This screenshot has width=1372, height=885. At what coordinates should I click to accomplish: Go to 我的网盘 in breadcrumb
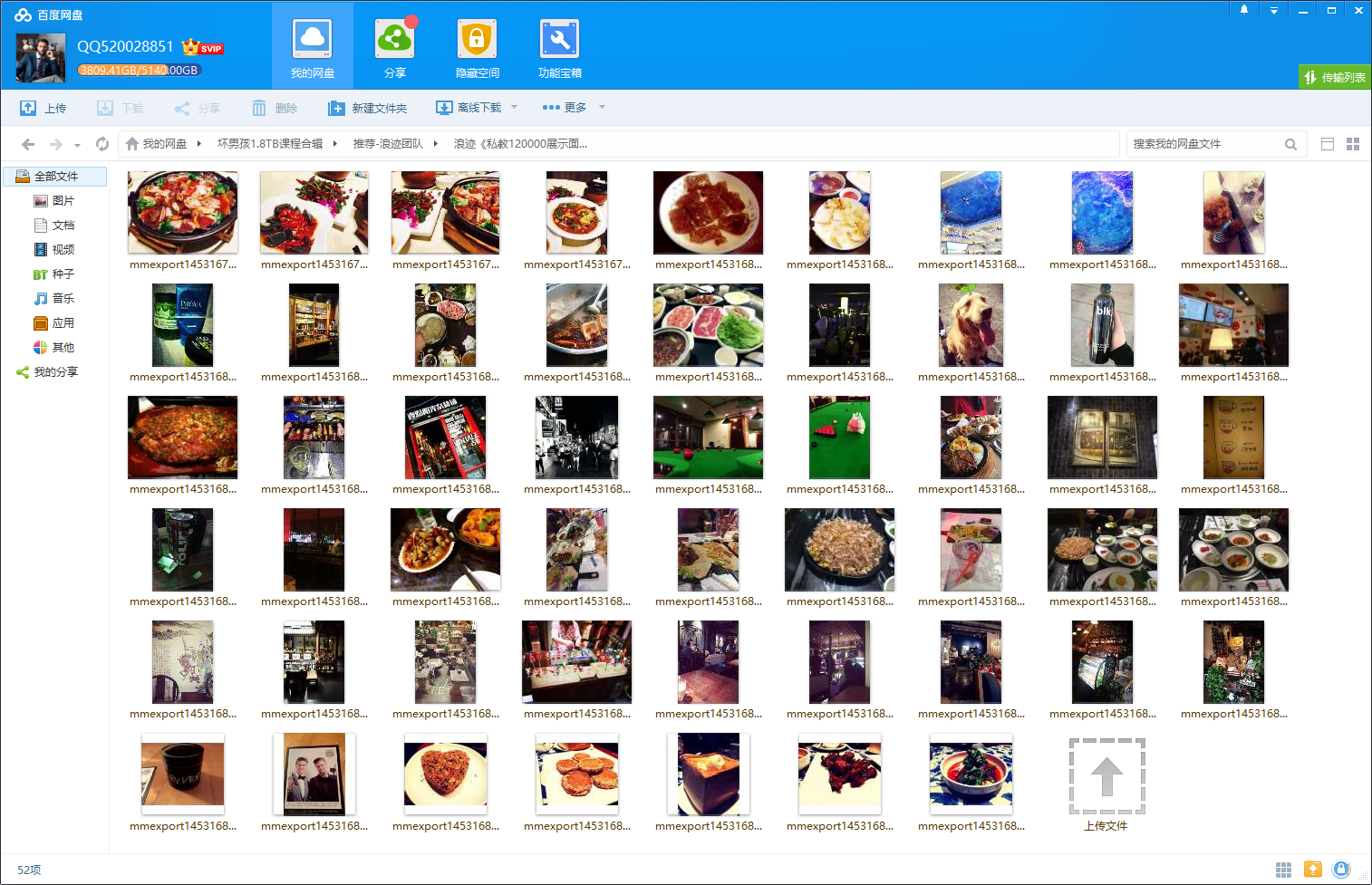(x=156, y=144)
